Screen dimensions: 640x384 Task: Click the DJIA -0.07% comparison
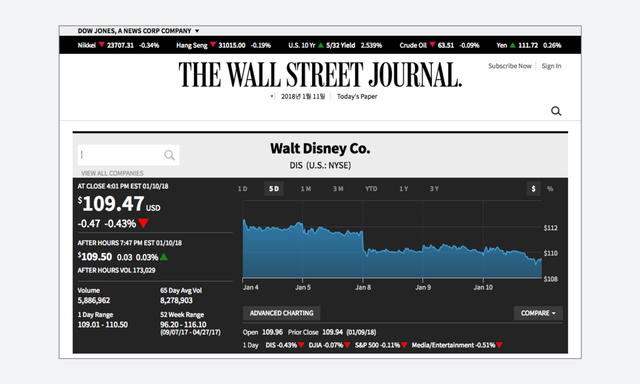(x=329, y=345)
